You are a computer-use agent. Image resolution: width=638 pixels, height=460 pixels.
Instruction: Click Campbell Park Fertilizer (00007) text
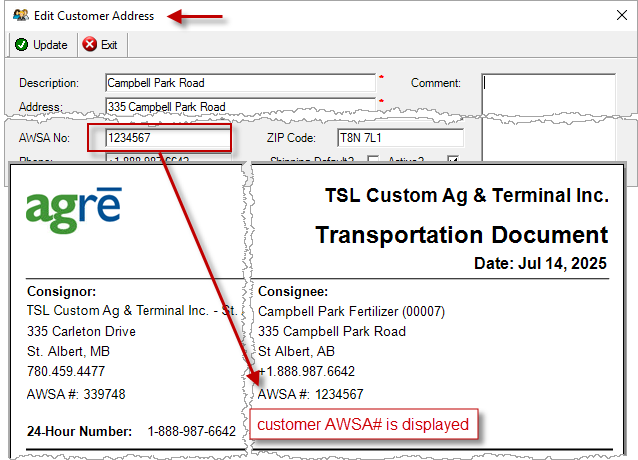click(352, 312)
